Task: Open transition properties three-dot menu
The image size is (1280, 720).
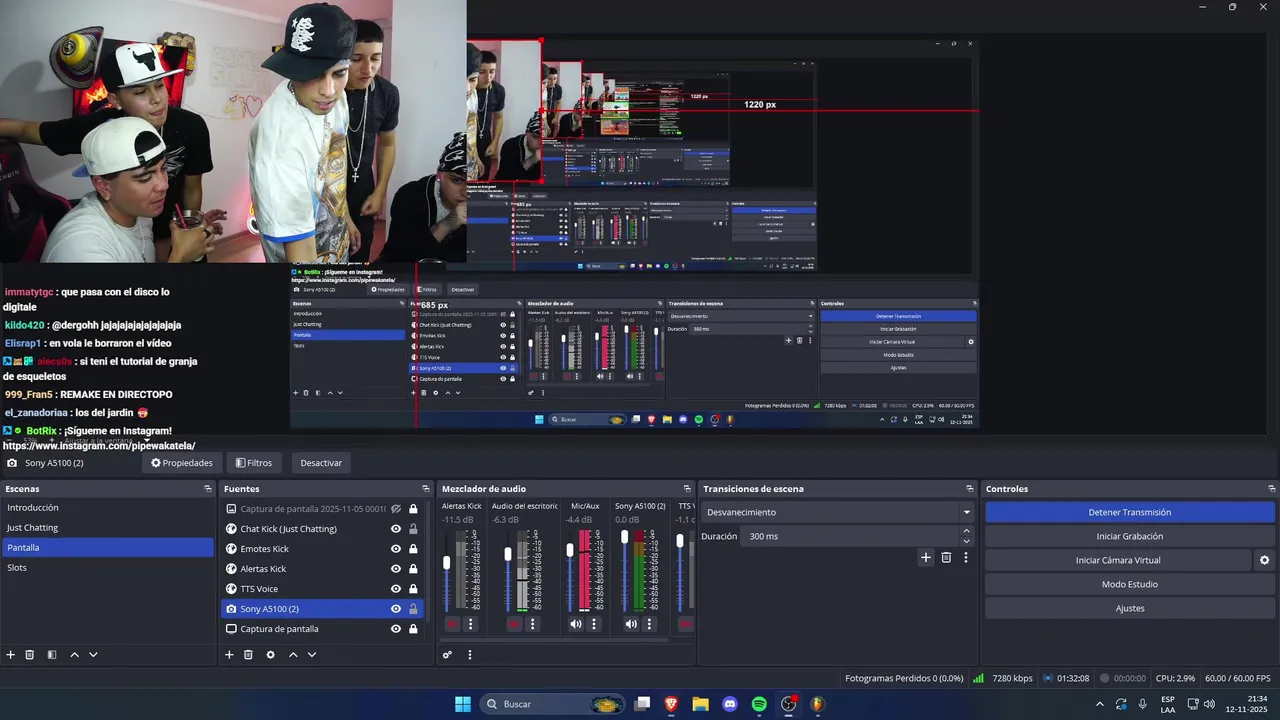Action: (966, 558)
